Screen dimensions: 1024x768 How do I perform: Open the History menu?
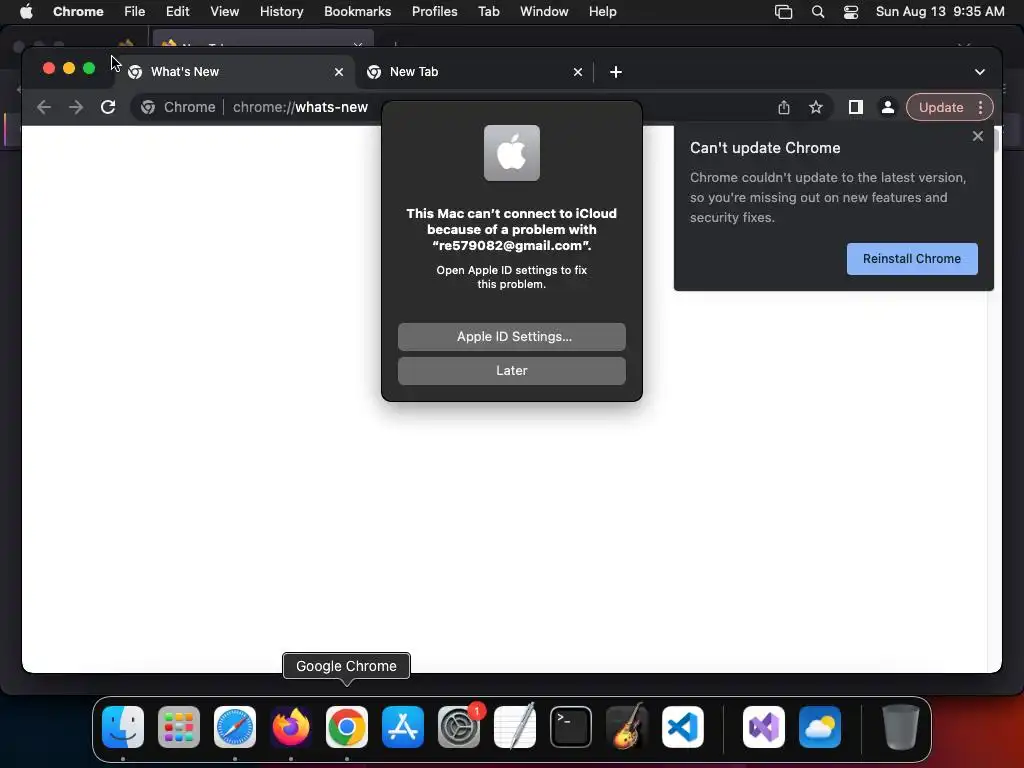[281, 12]
